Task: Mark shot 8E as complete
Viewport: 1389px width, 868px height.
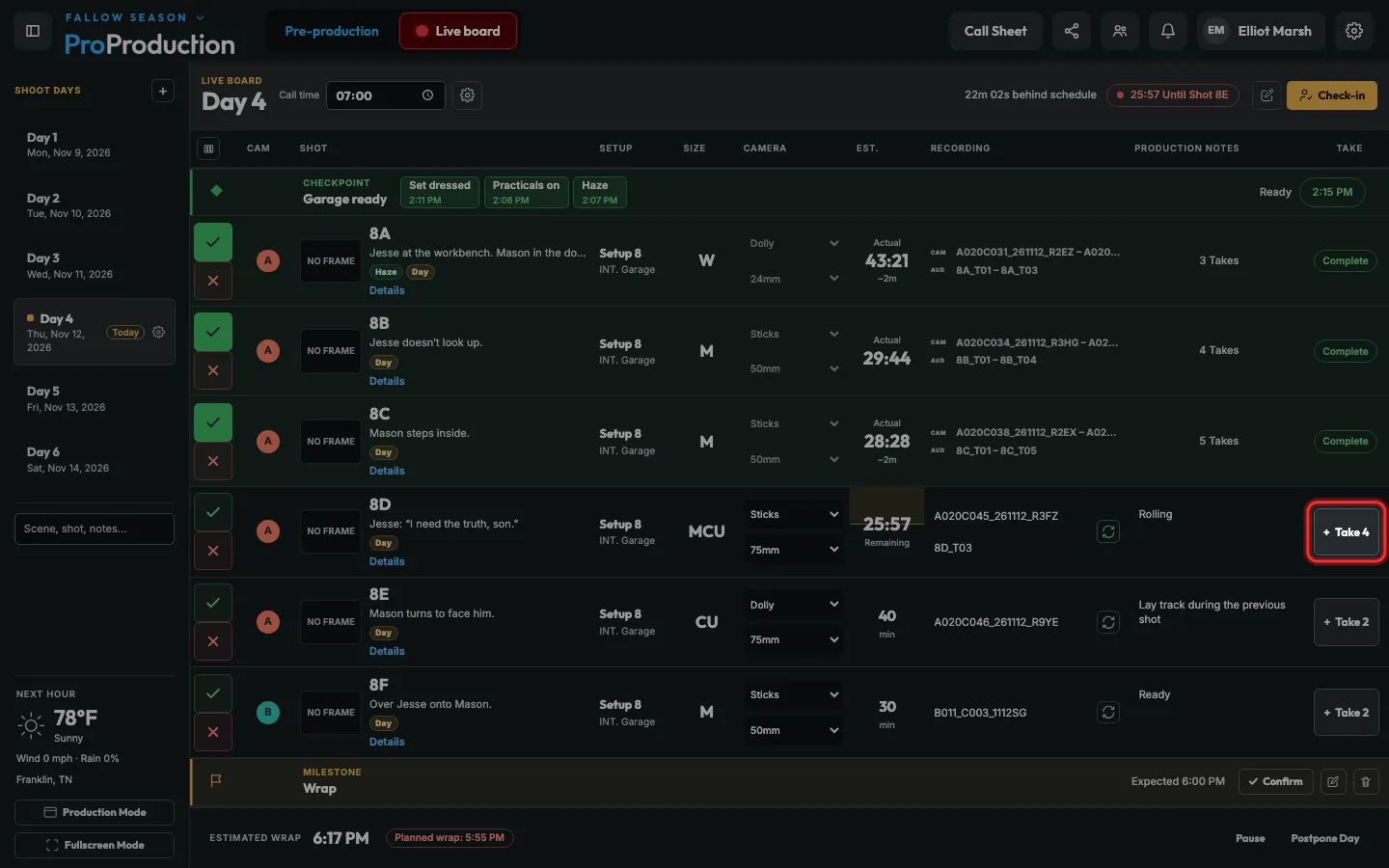Action: [213, 603]
